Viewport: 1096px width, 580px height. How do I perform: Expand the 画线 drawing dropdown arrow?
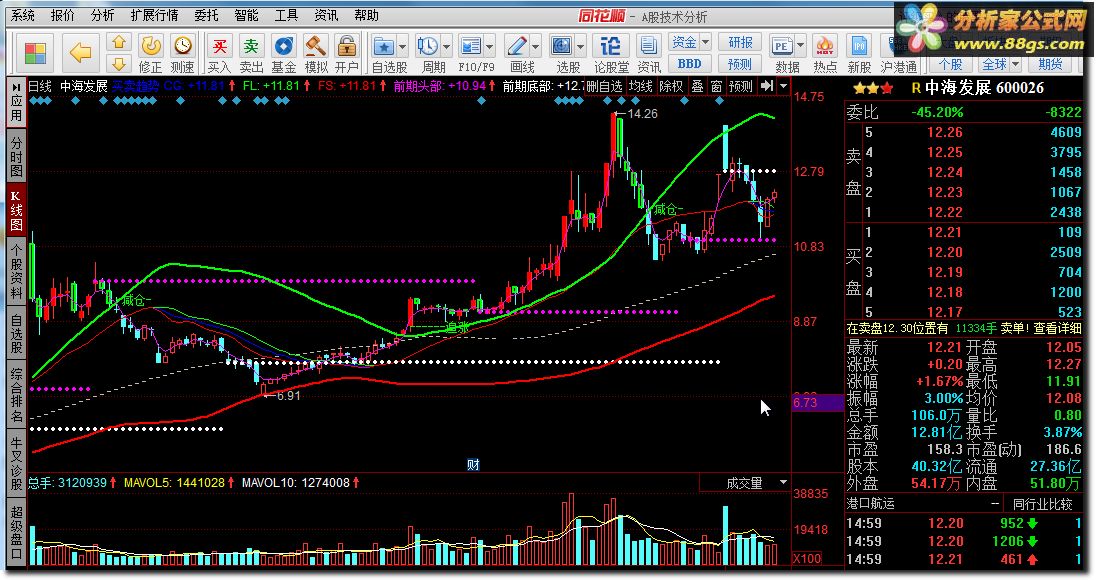[x=535, y=47]
